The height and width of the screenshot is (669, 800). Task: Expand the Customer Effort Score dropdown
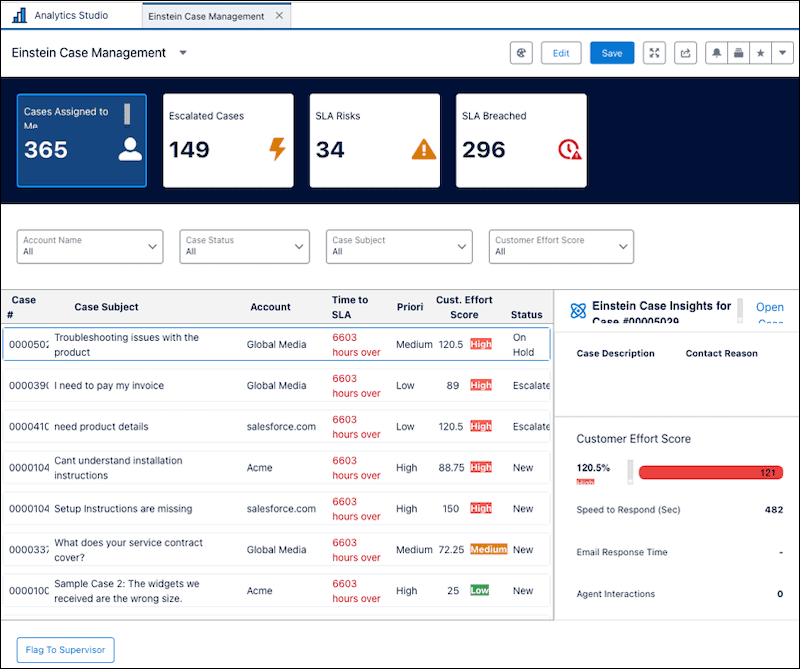pyautogui.click(x=561, y=246)
